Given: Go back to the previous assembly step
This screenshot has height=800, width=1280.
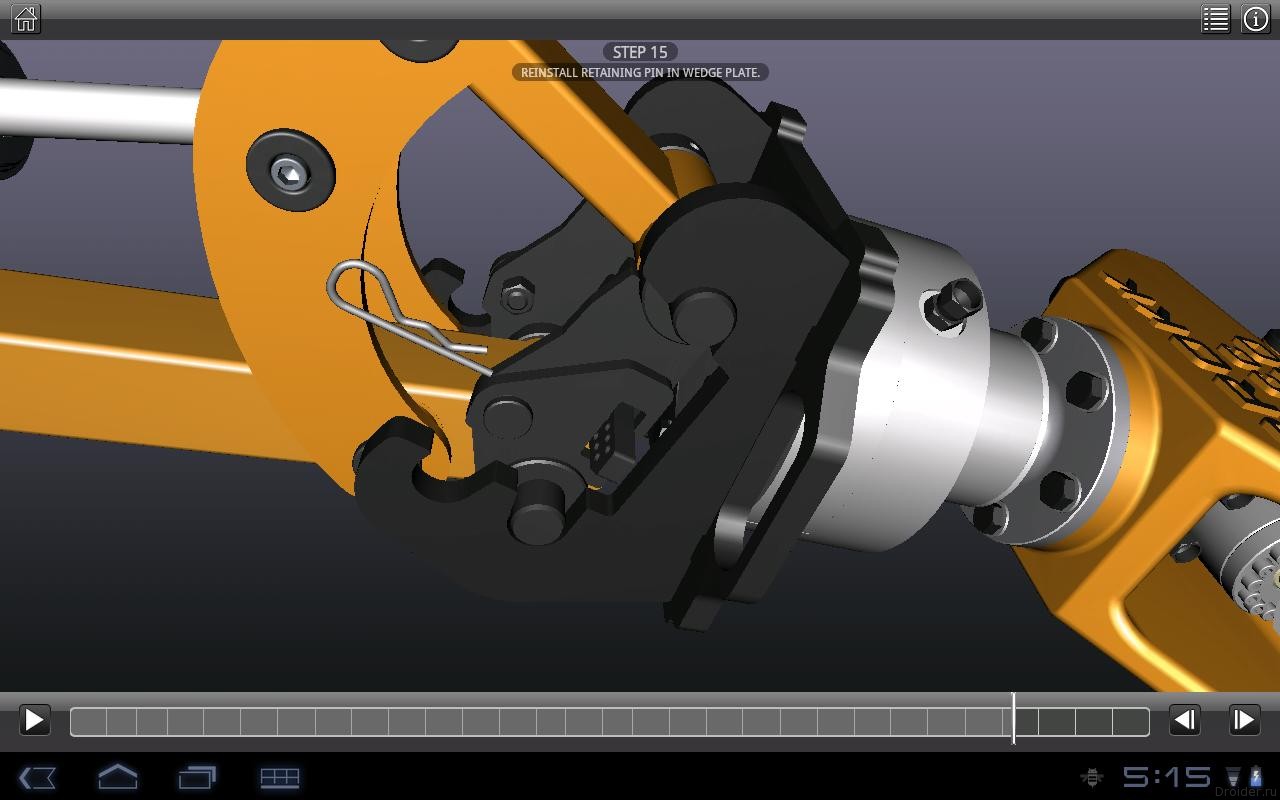Looking at the screenshot, I should point(1186,720).
